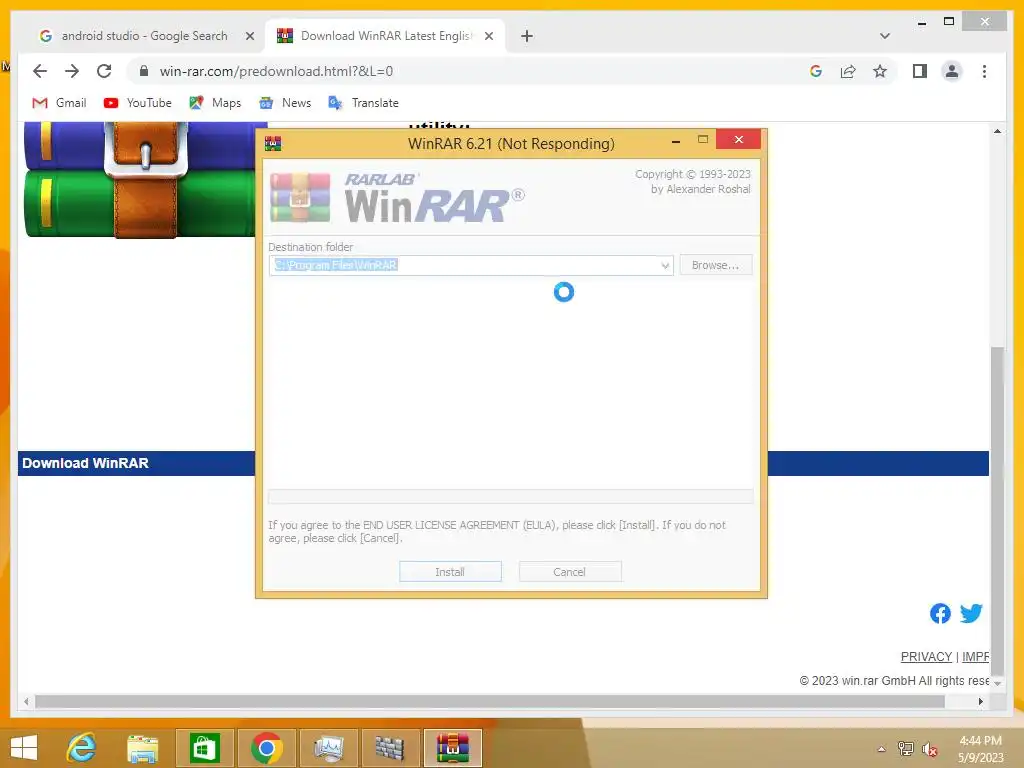
Task: Close the android studio search tab
Action: pyautogui.click(x=249, y=36)
